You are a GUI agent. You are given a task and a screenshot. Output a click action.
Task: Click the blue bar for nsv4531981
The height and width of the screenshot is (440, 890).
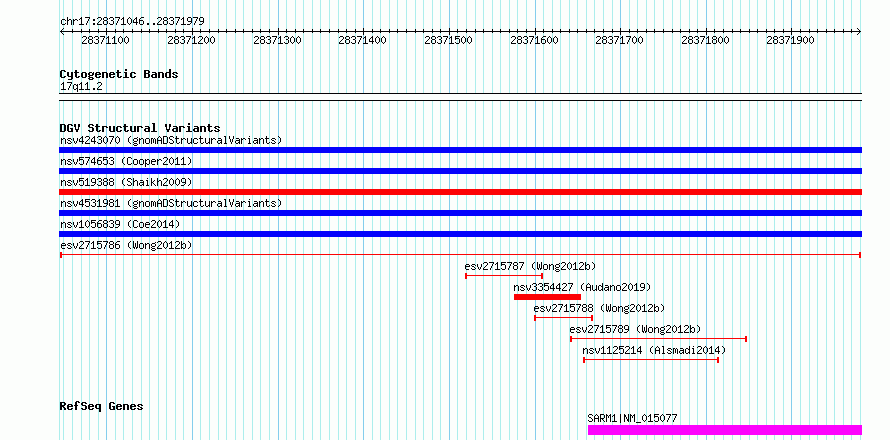[x=460, y=213]
